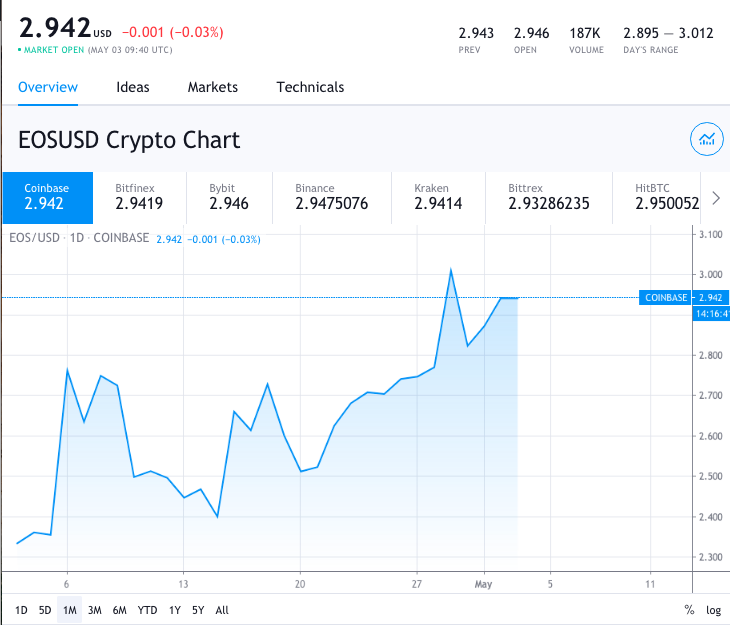Click the 2.946 OPEN value in header
The width and height of the screenshot is (730, 625).
(531, 33)
